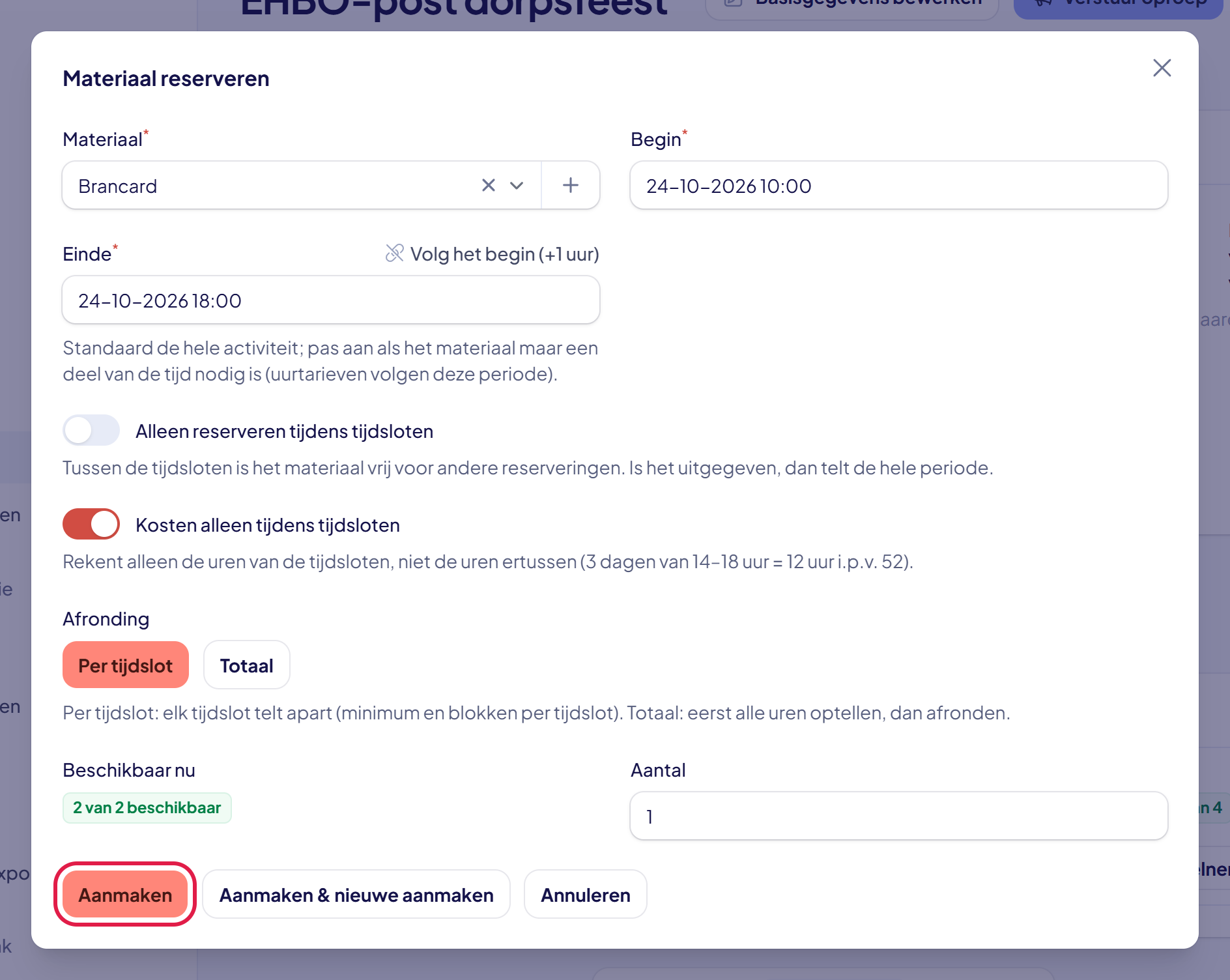Clear the Brancard selection

tap(488, 186)
